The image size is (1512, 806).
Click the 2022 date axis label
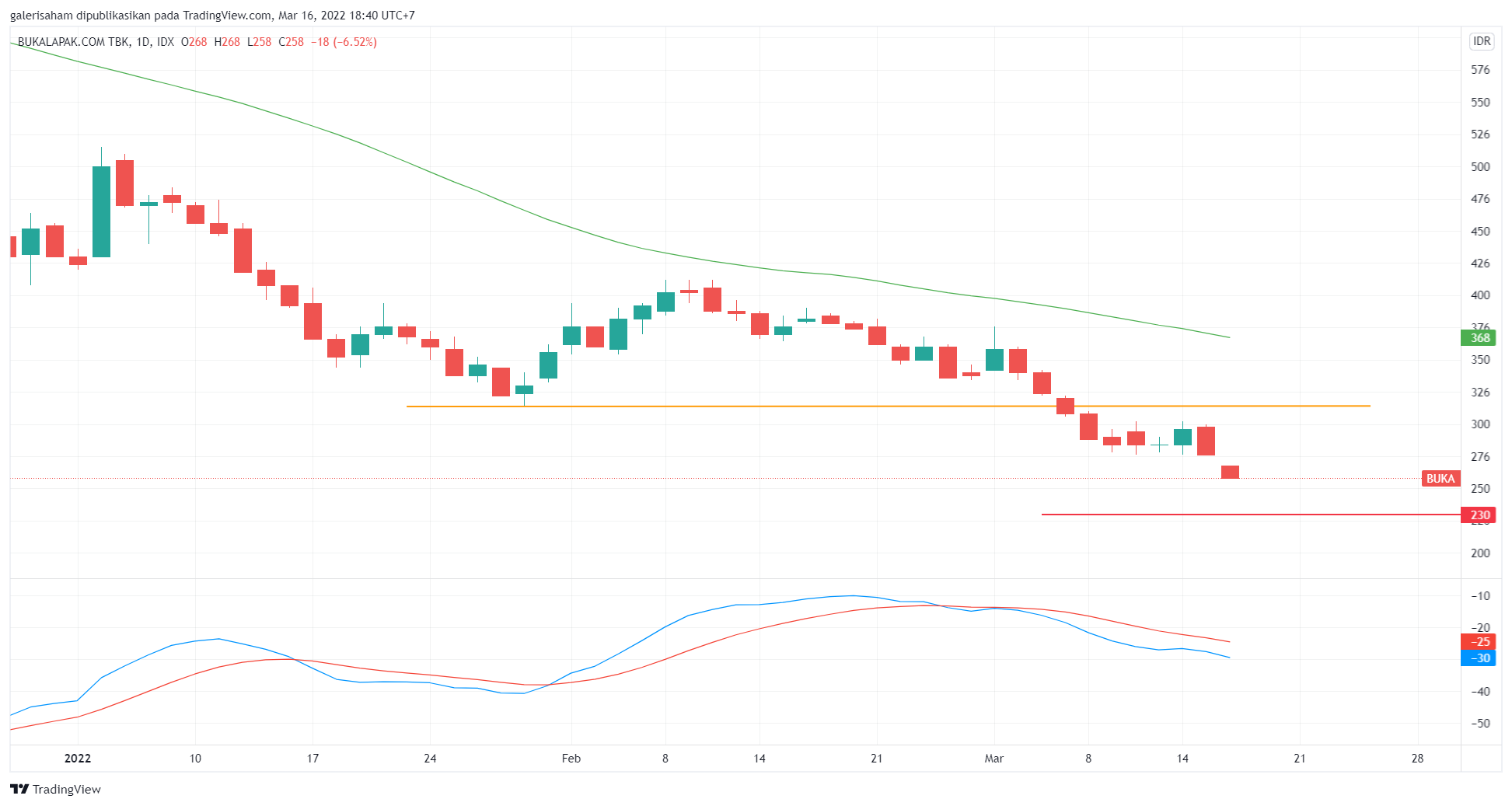click(x=78, y=759)
